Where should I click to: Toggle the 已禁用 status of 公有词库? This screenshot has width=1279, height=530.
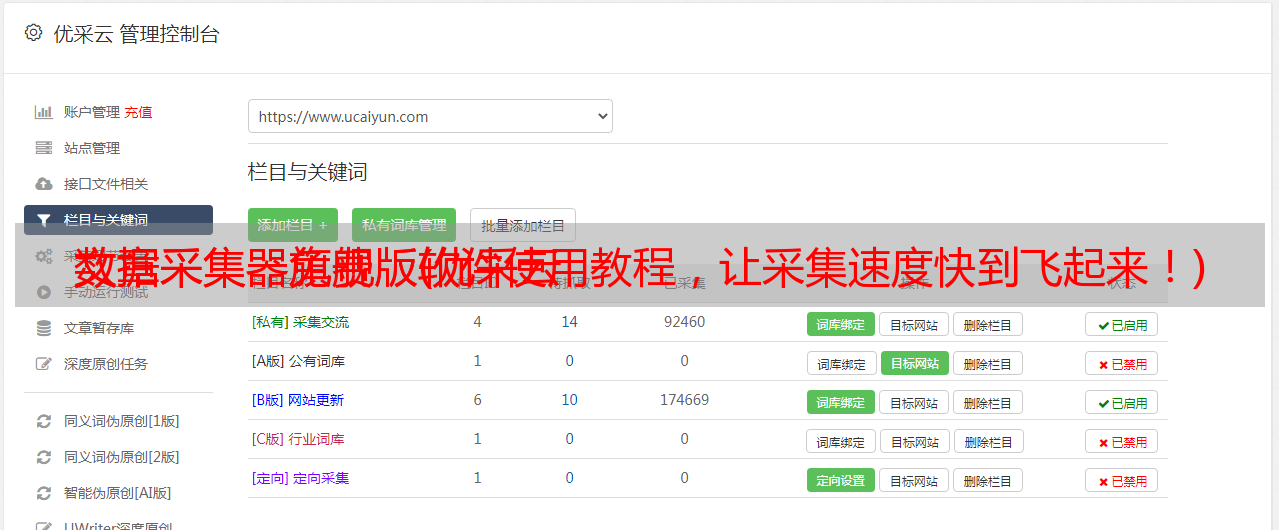point(1122,363)
